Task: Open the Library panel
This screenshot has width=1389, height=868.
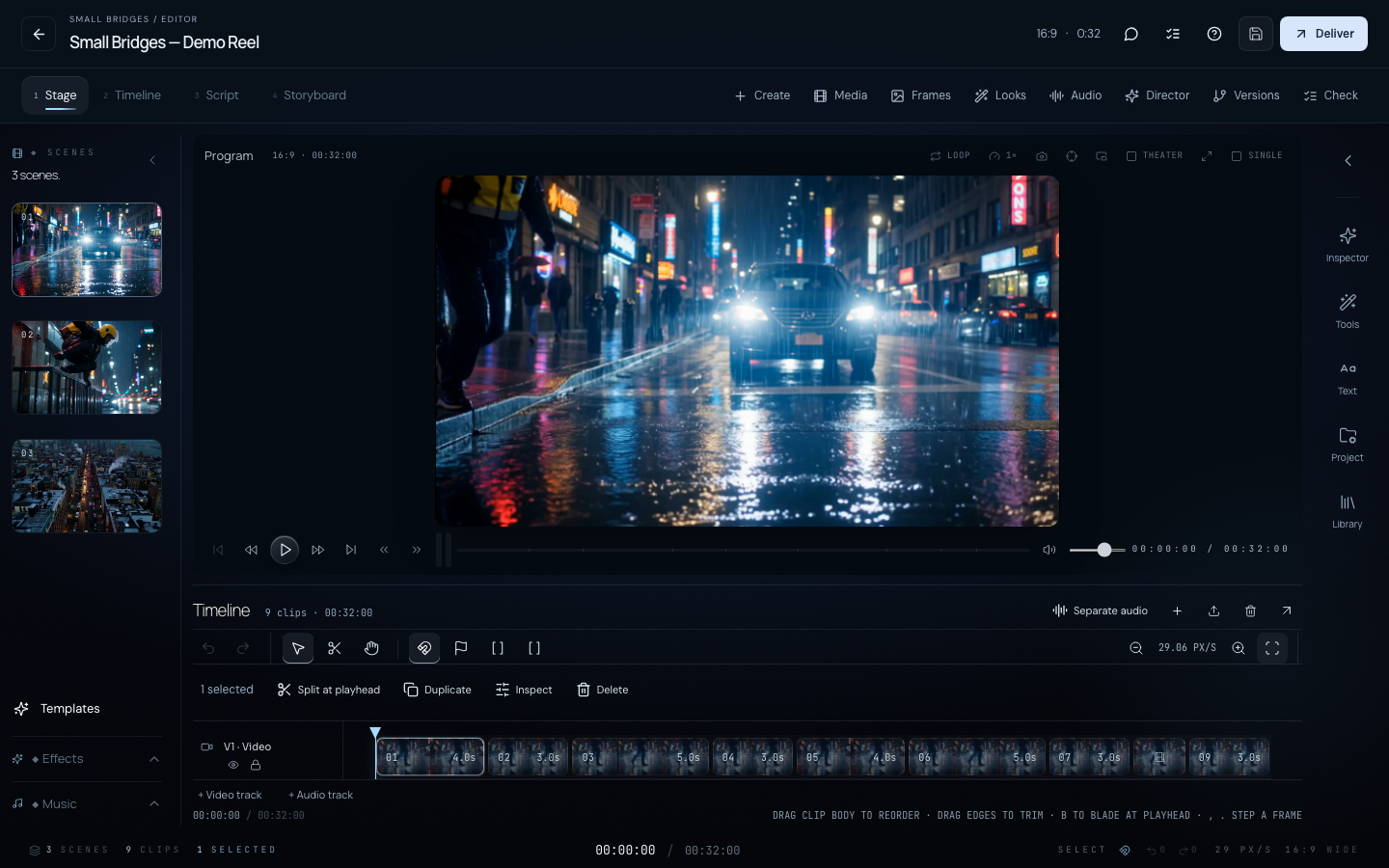Action: pyautogui.click(x=1348, y=511)
